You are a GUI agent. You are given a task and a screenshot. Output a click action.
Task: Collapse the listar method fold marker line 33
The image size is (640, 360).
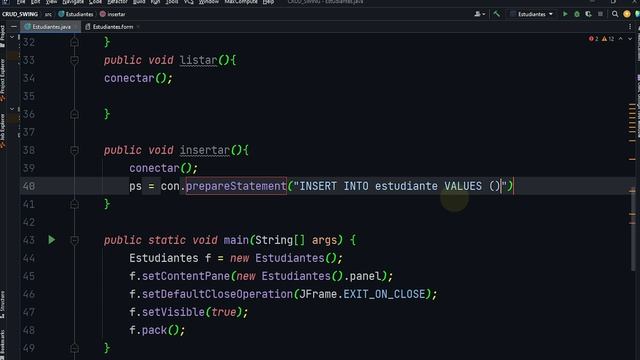click(74, 60)
